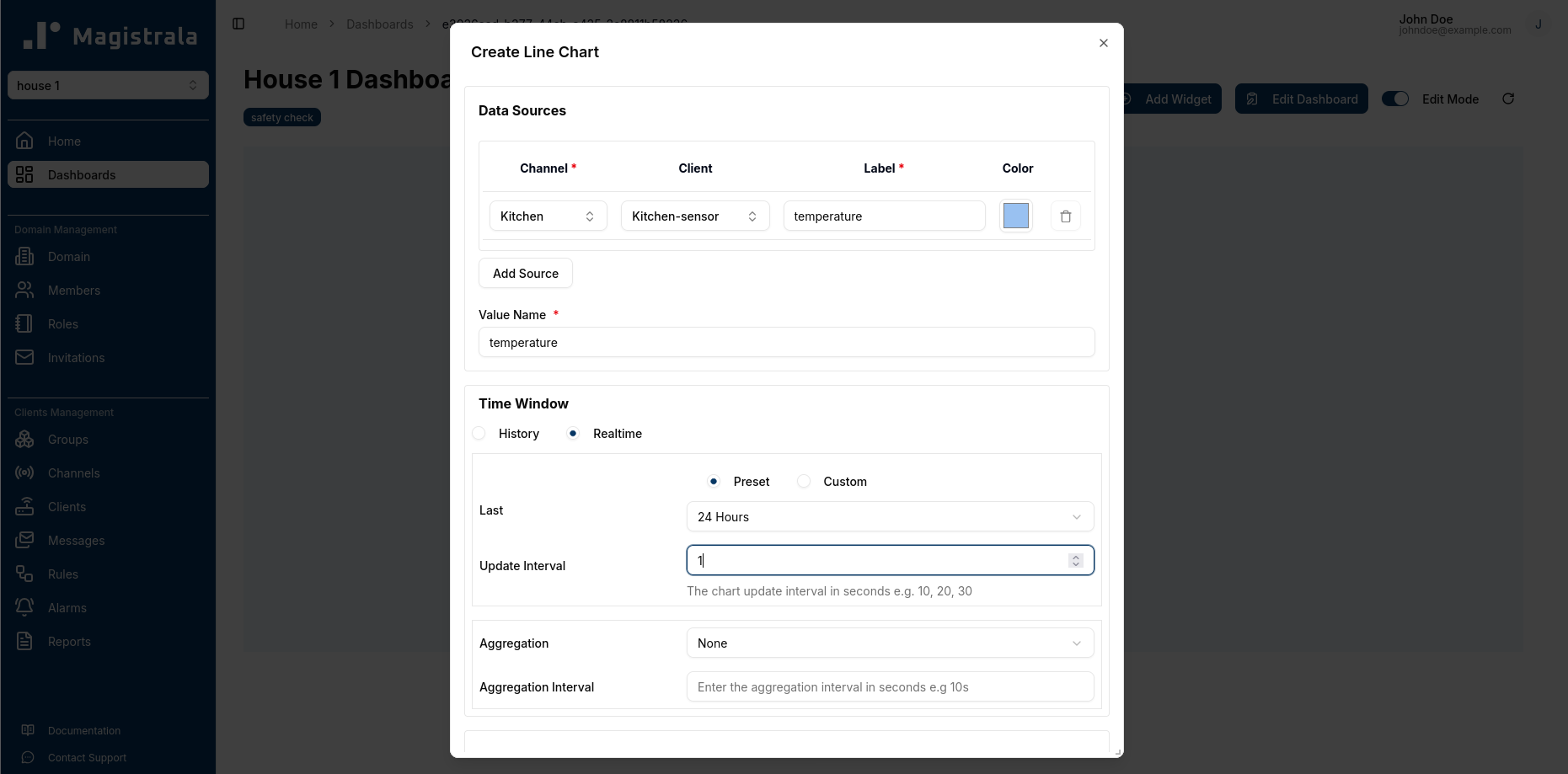
Task: Go to Dashboards via breadcrumb
Action: coord(379,24)
